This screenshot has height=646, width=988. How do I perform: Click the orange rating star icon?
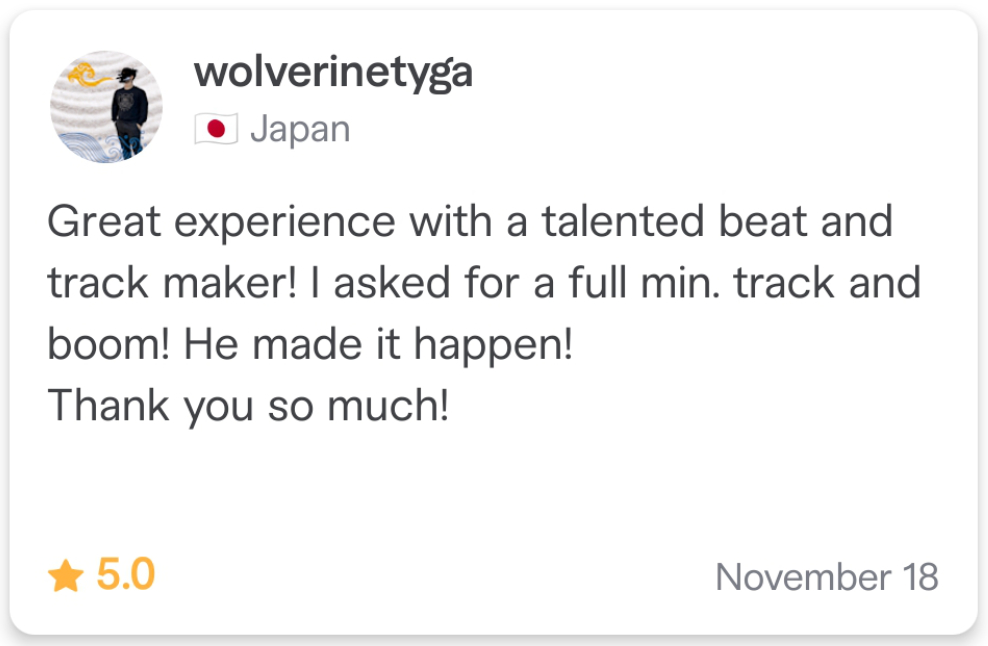(x=66, y=575)
